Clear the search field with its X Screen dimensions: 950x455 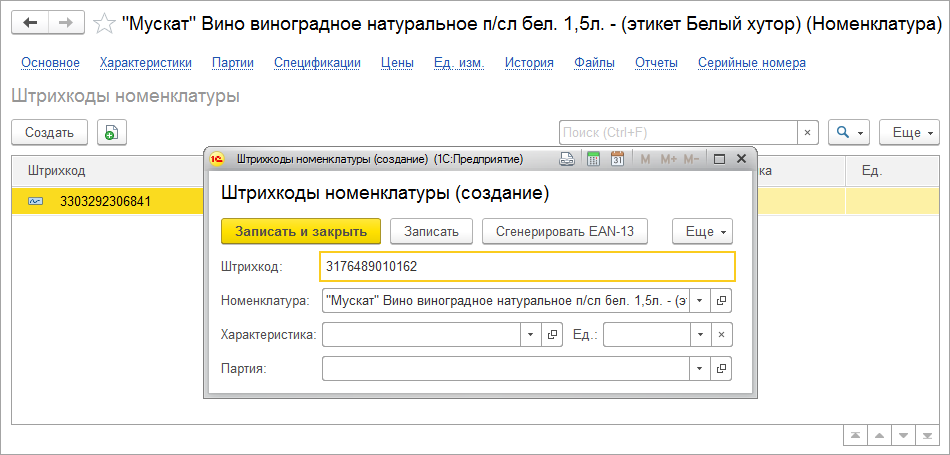point(807,132)
